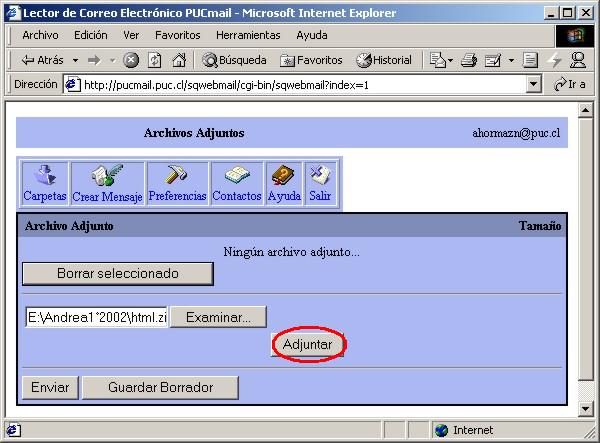600x443 pixels.
Task: Click the Archivos Adjuntos page heading
Action: coord(194,133)
